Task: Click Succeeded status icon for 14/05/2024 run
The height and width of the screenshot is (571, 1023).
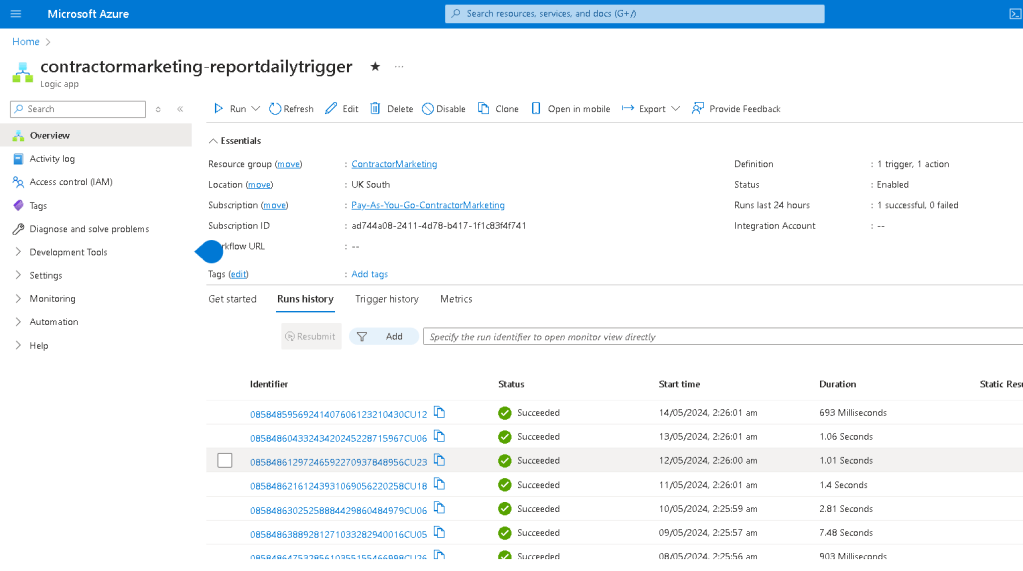Action: point(504,413)
